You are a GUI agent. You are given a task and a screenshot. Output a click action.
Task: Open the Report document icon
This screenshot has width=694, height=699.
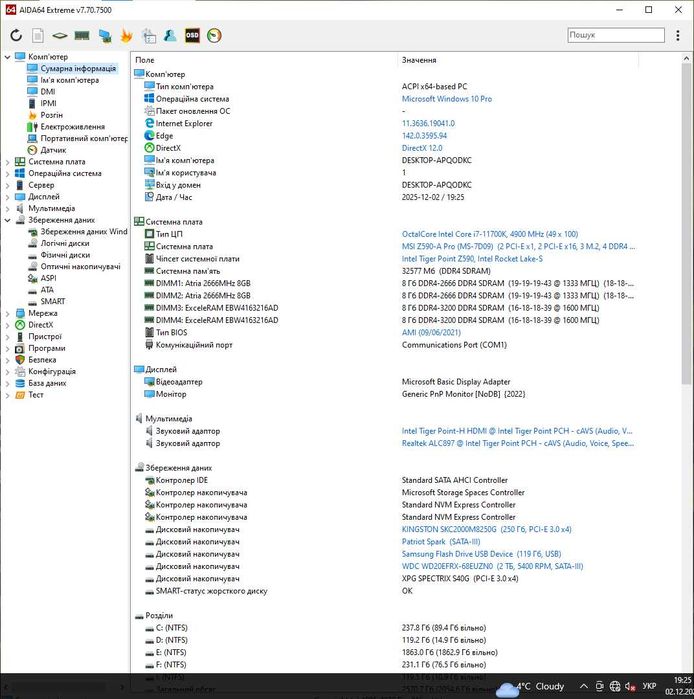coord(38,35)
